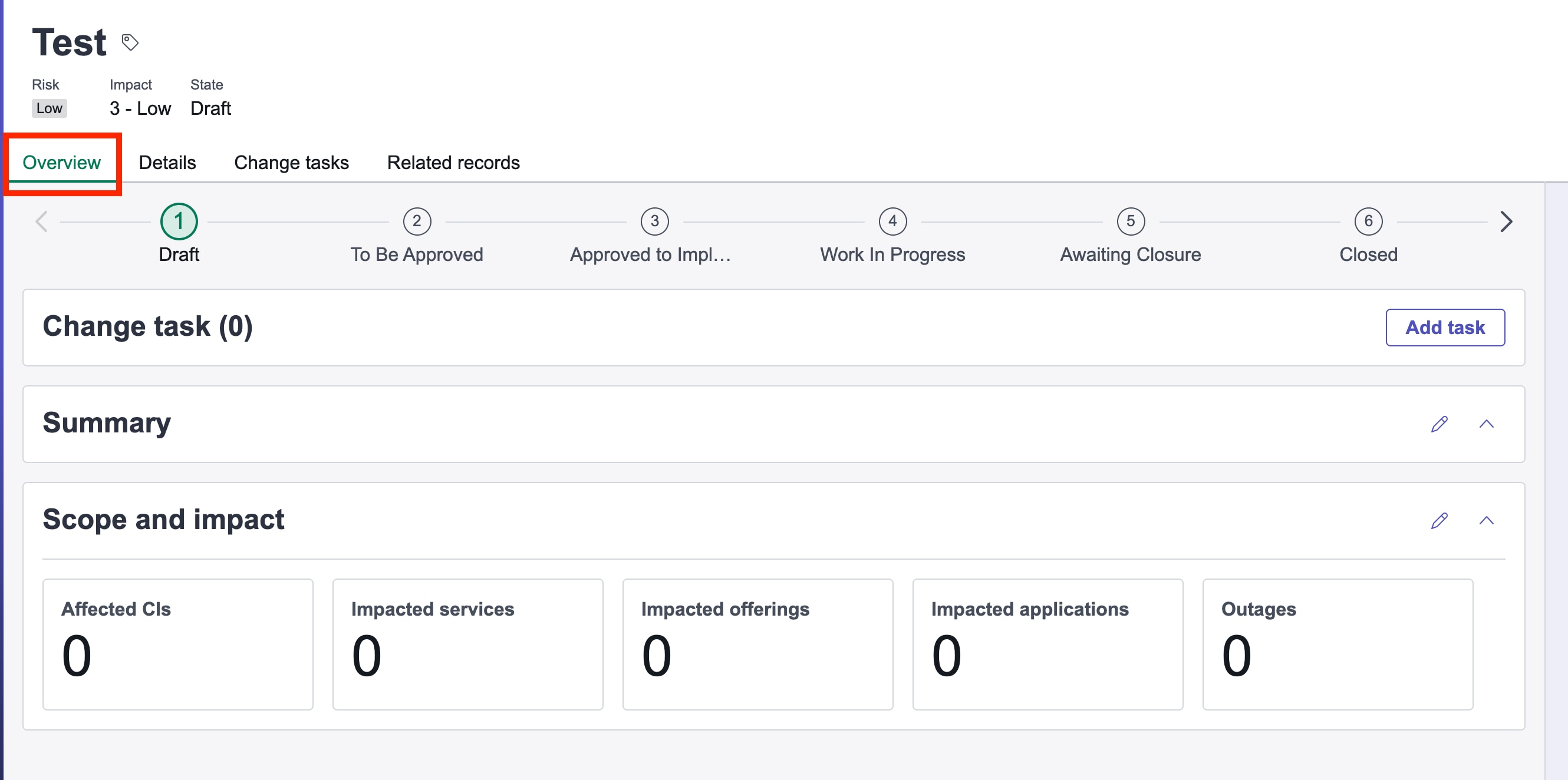The height and width of the screenshot is (780, 1568).
Task: Click the right chevron of the state pipeline
Action: (x=1506, y=222)
